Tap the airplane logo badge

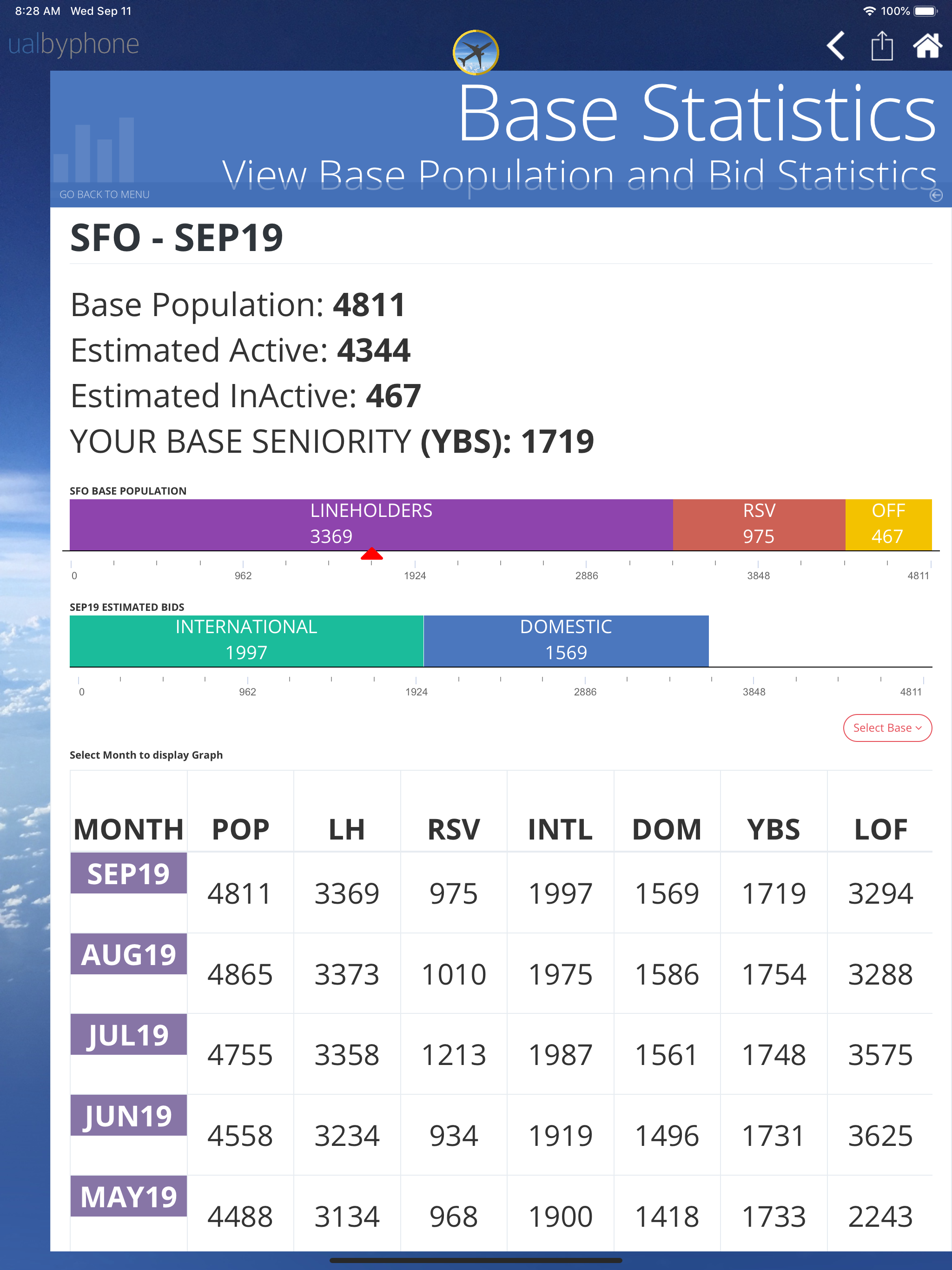[476, 52]
